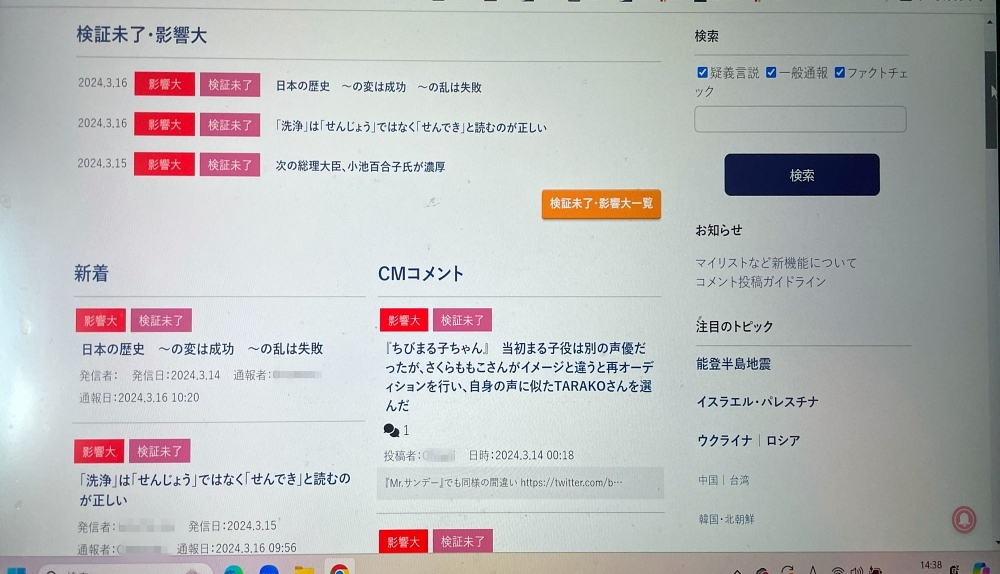Image resolution: width=1000 pixels, height=574 pixels.
Task: Click the scrollbar up arrow
Action: pyautogui.click(x=990, y=22)
